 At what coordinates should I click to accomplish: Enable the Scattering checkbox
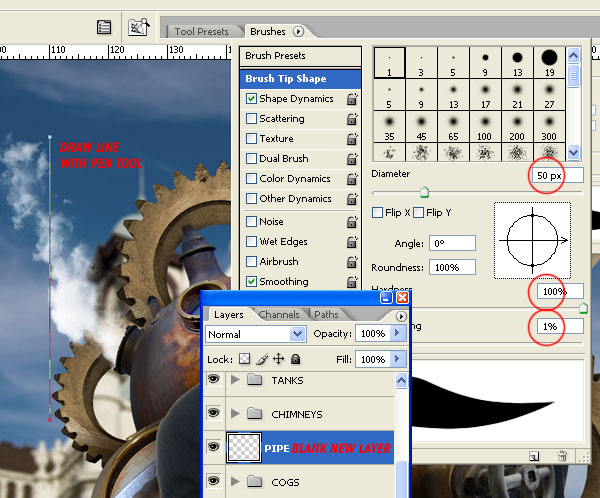click(x=251, y=118)
